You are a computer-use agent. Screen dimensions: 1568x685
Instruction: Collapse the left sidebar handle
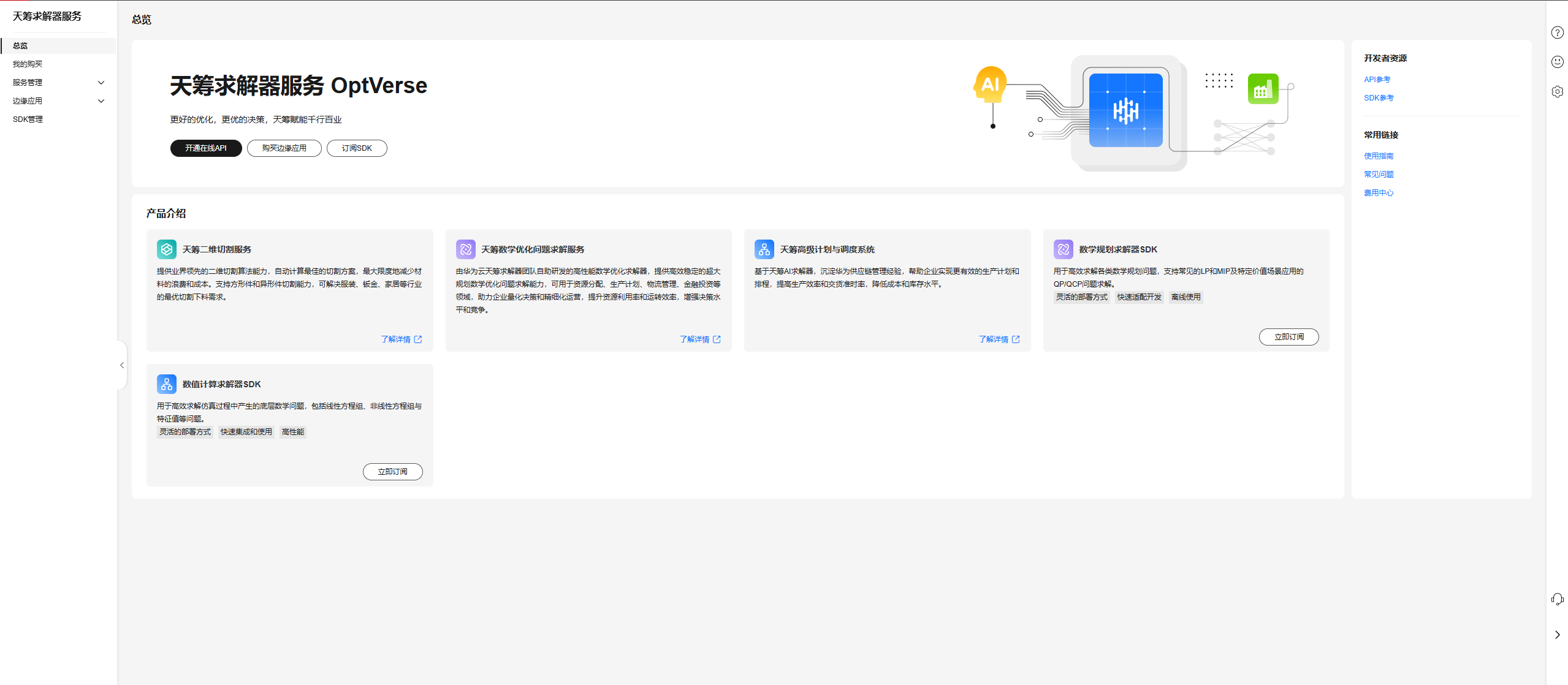point(122,365)
